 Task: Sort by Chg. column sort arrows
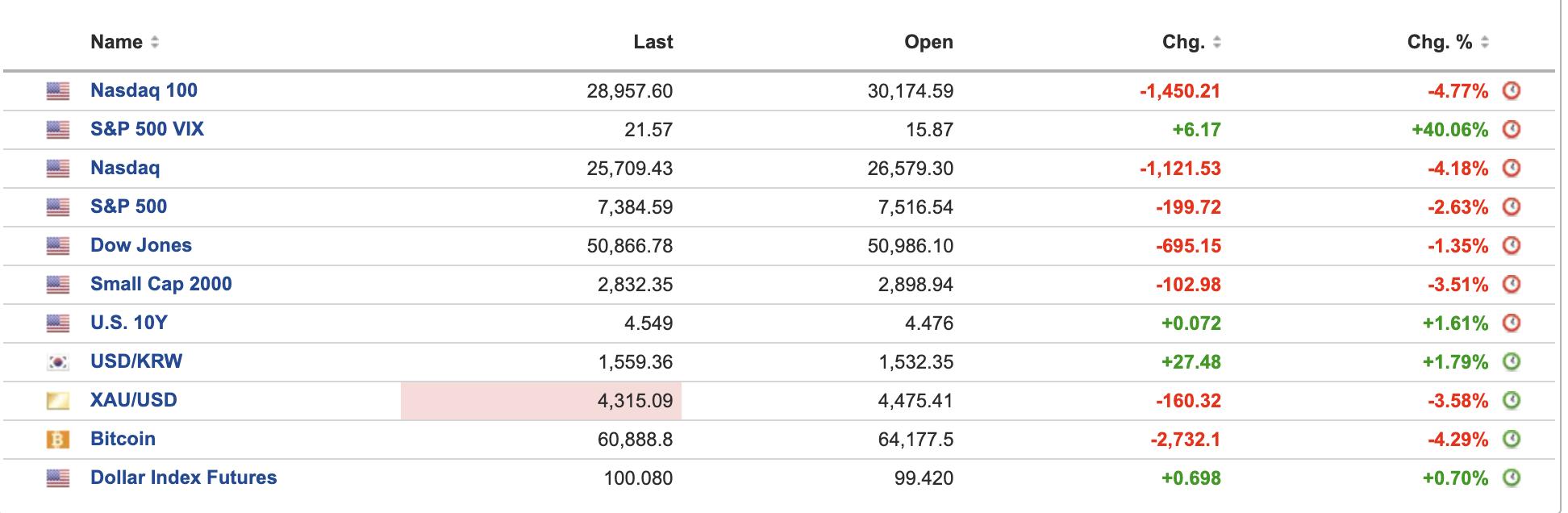[1217, 42]
